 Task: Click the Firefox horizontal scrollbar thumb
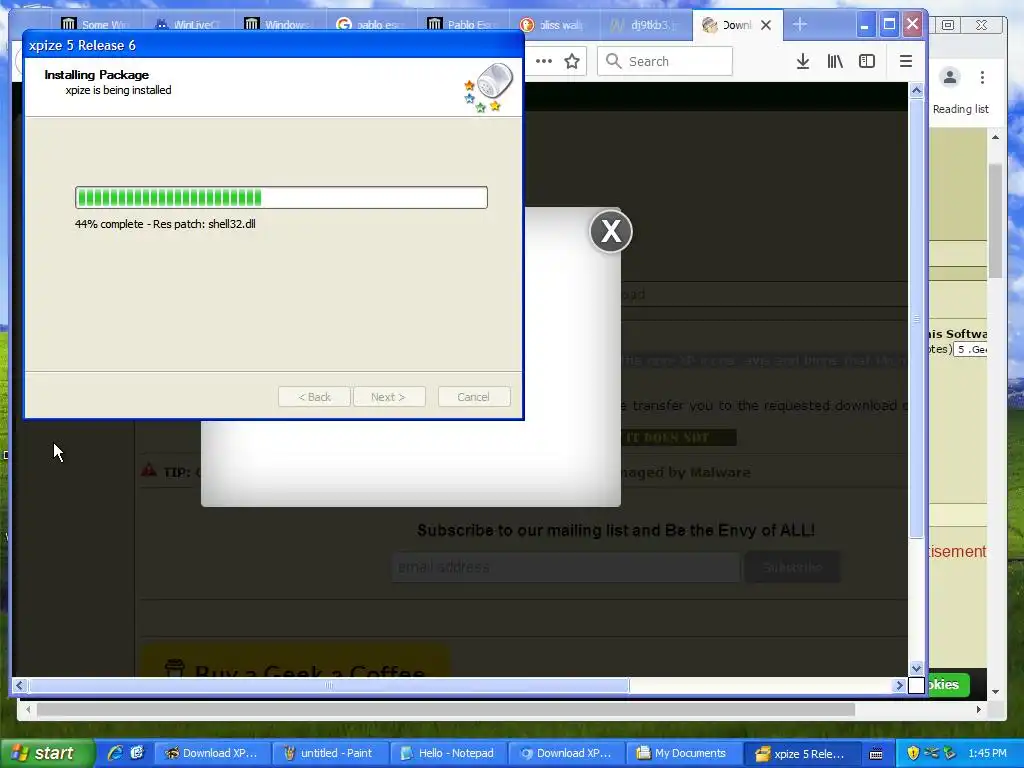328,685
